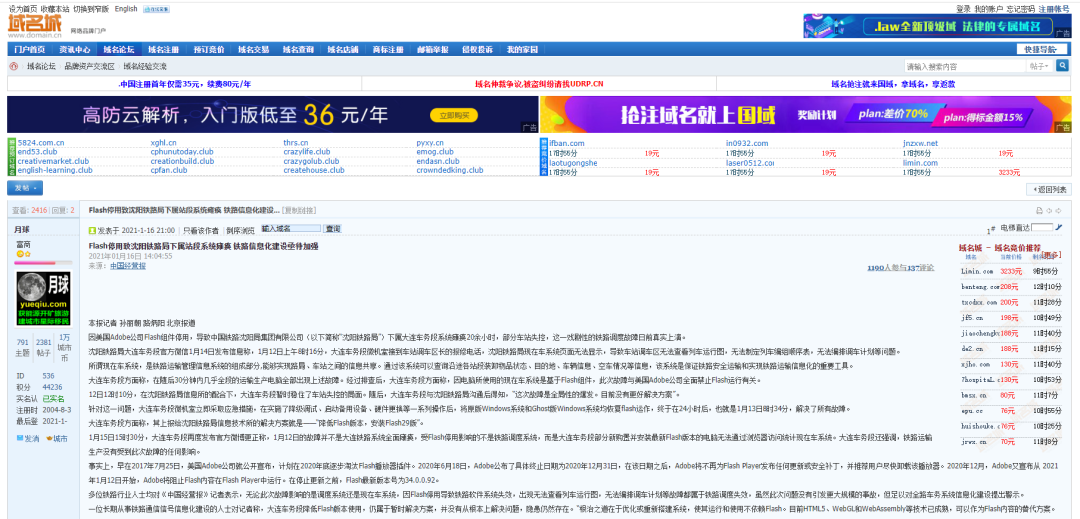Click the 域名抢注就来国域 promo link
The image size is (1080, 519).
click(x=893, y=84)
